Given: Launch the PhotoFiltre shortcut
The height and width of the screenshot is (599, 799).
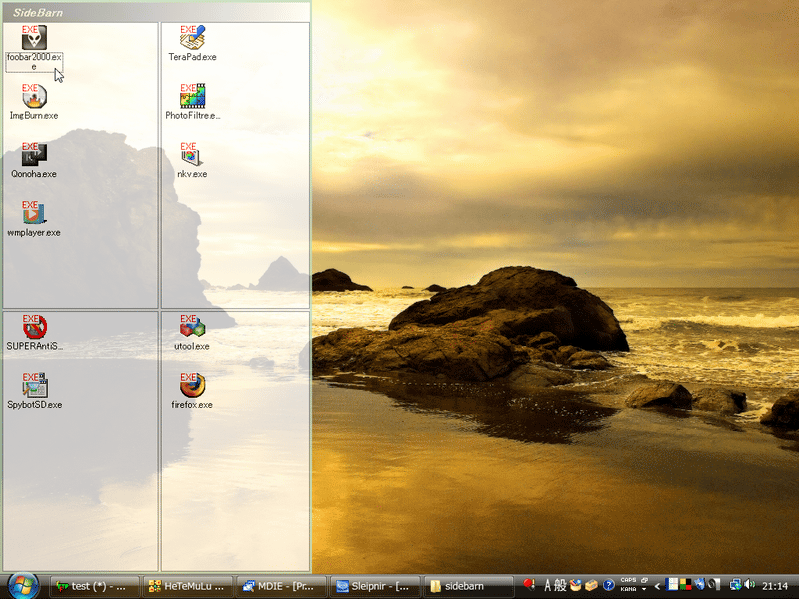Looking at the screenshot, I should 192,98.
